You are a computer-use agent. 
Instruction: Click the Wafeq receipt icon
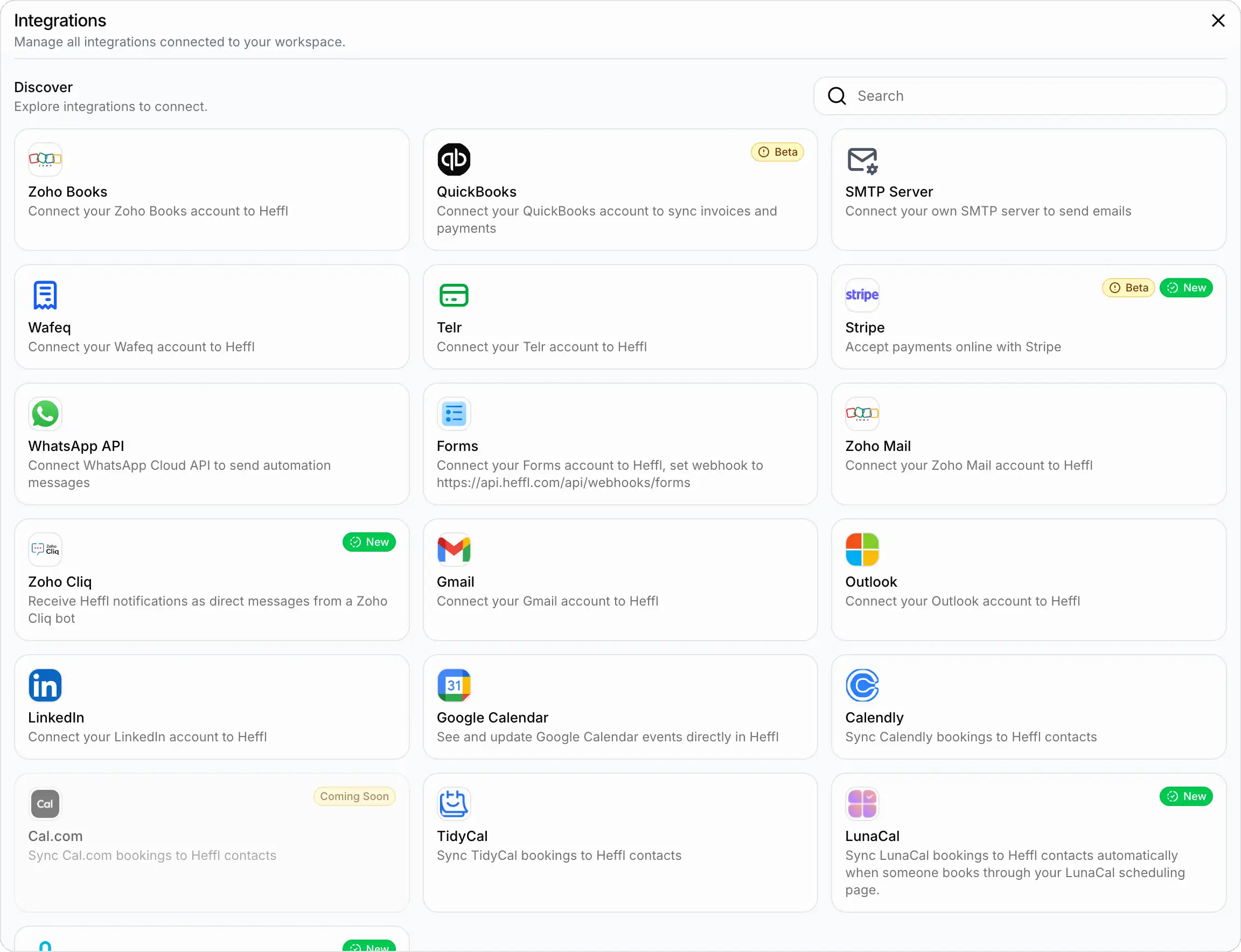[45, 295]
